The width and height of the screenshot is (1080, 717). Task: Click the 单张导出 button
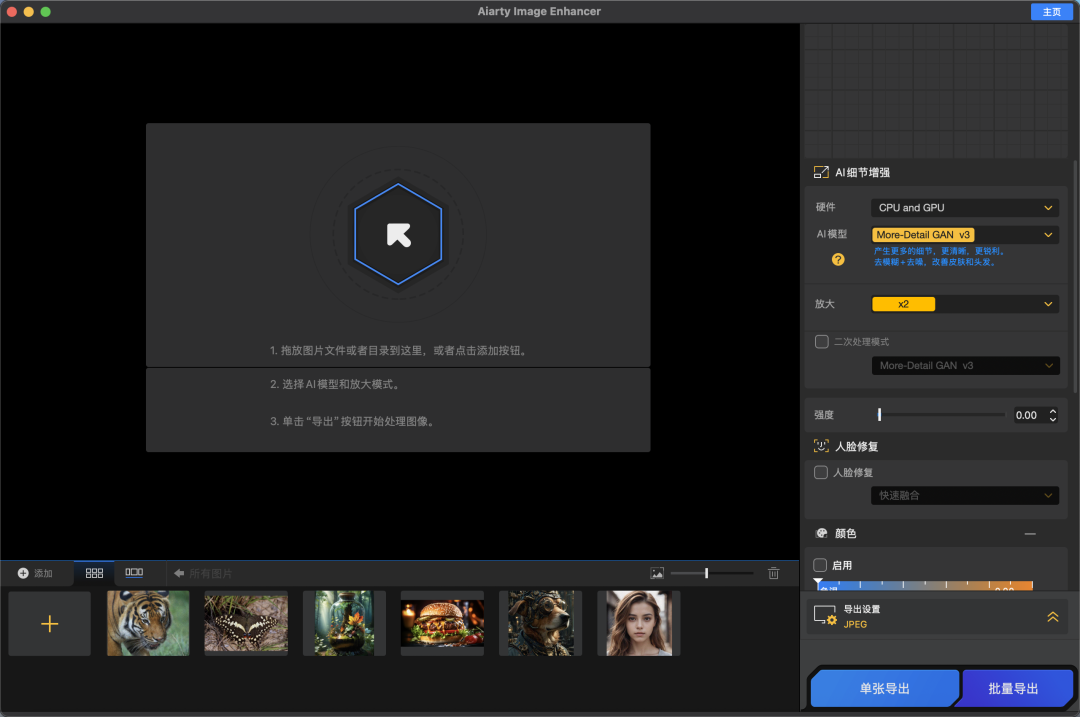883,689
